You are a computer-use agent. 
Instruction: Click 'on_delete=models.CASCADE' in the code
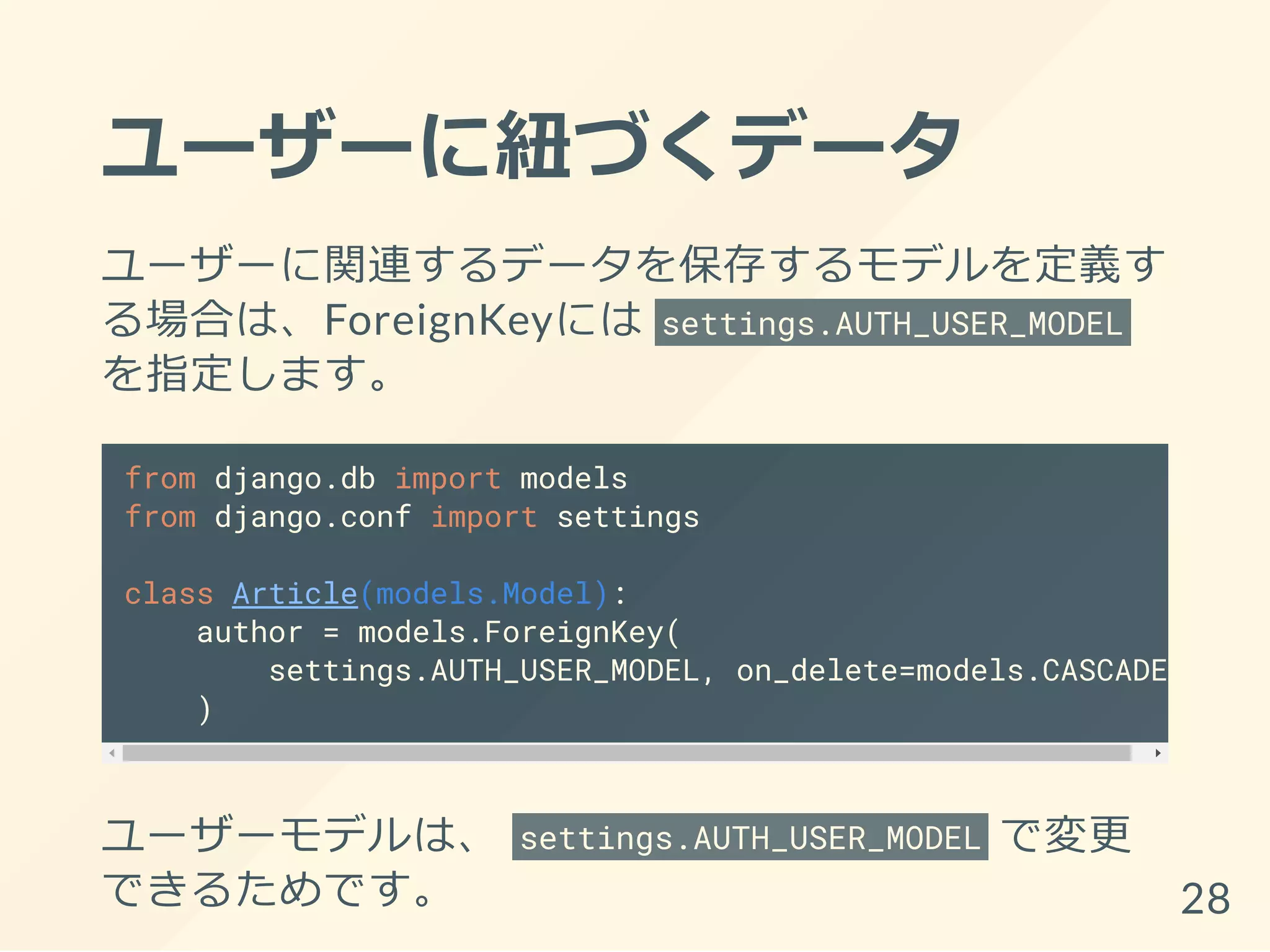(x=952, y=671)
